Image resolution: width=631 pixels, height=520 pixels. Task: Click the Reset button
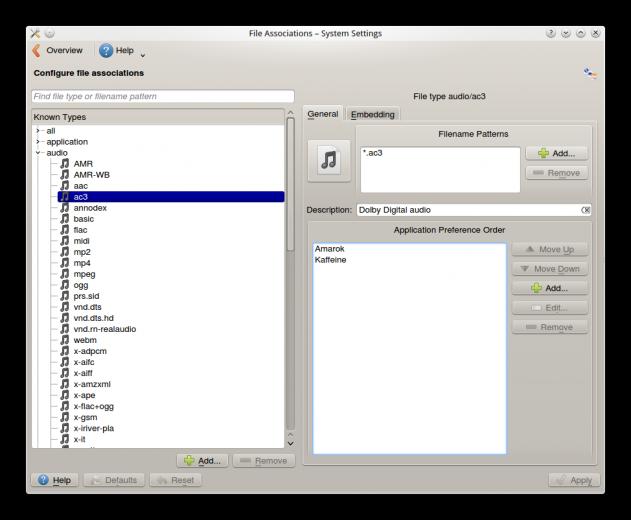[175, 480]
